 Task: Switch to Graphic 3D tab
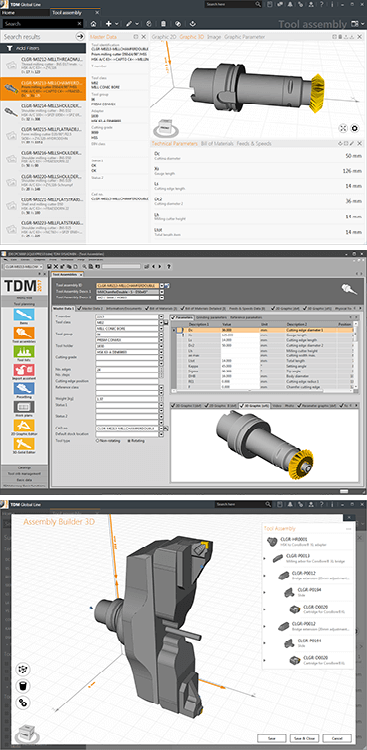[192, 36]
